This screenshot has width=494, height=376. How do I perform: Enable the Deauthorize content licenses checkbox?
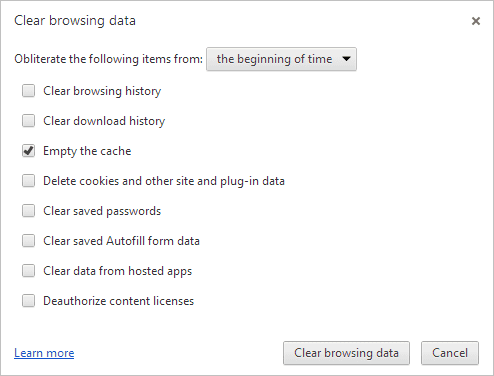[x=28, y=301]
